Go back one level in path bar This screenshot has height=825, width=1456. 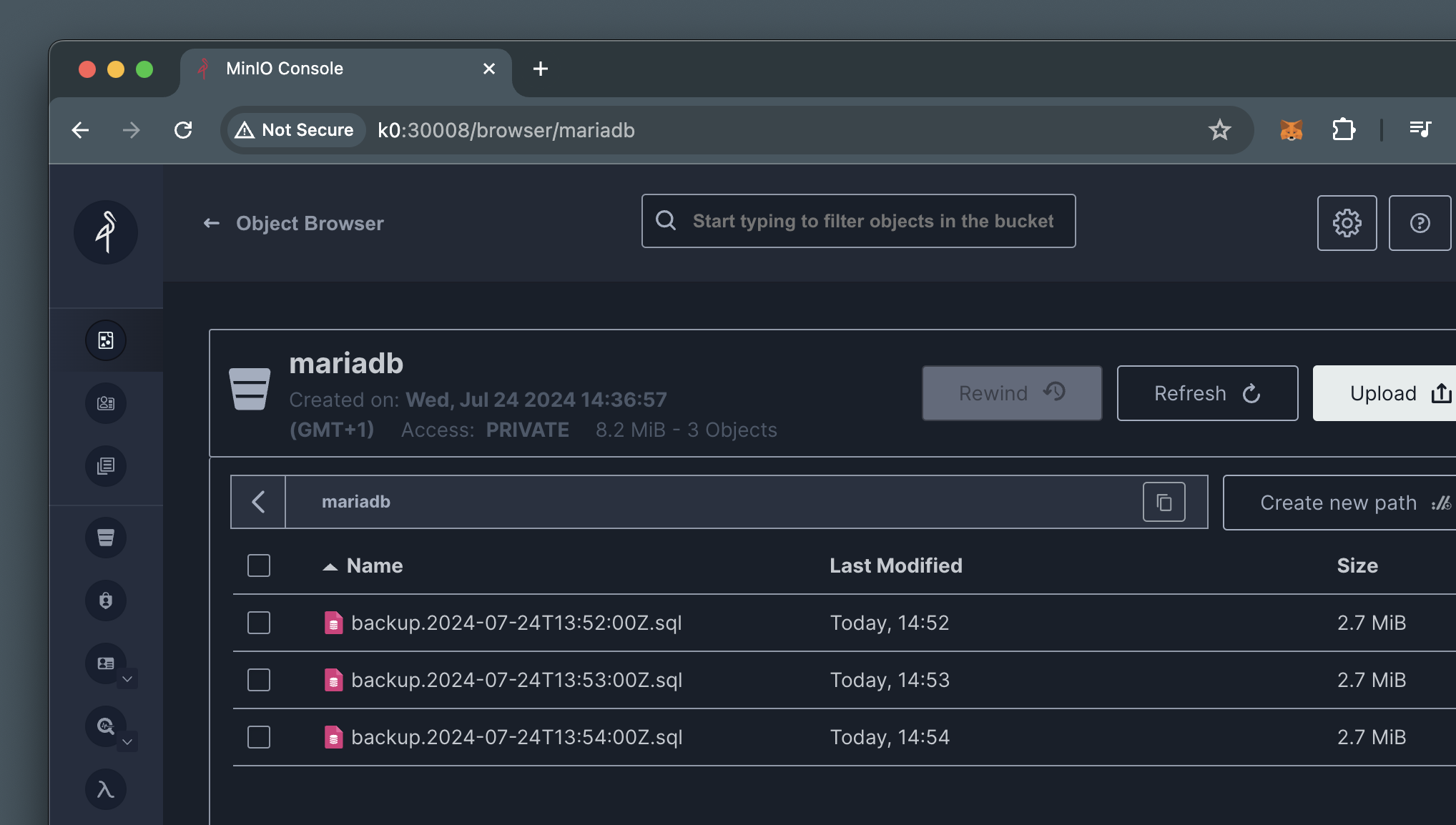258,502
